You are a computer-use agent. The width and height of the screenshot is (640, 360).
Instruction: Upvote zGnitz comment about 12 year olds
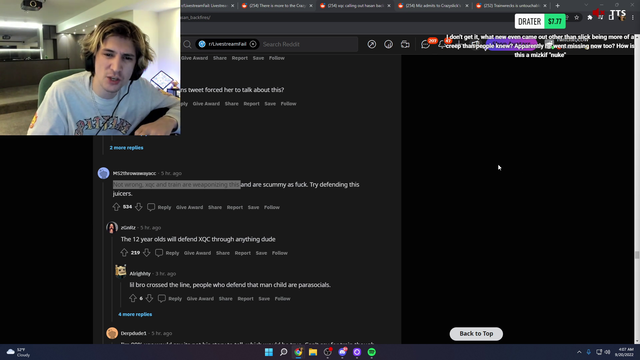click(124, 253)
